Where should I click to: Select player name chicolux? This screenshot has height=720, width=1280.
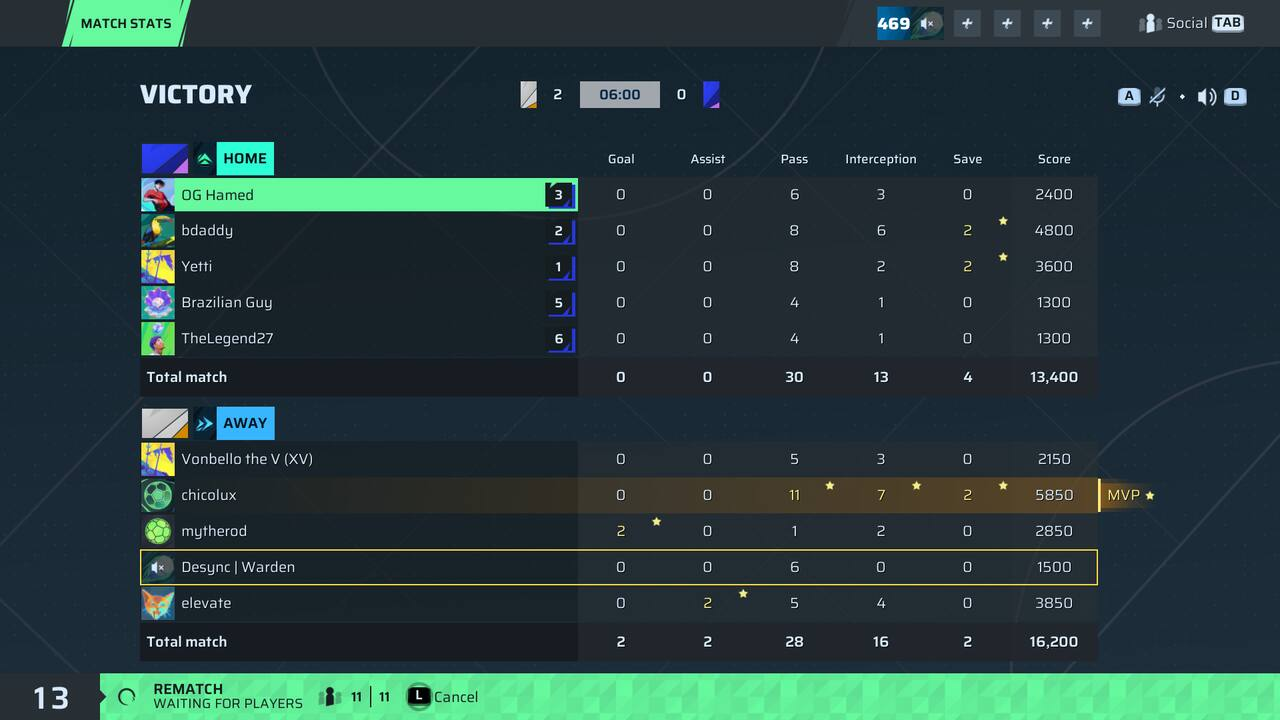coord(209,495)
